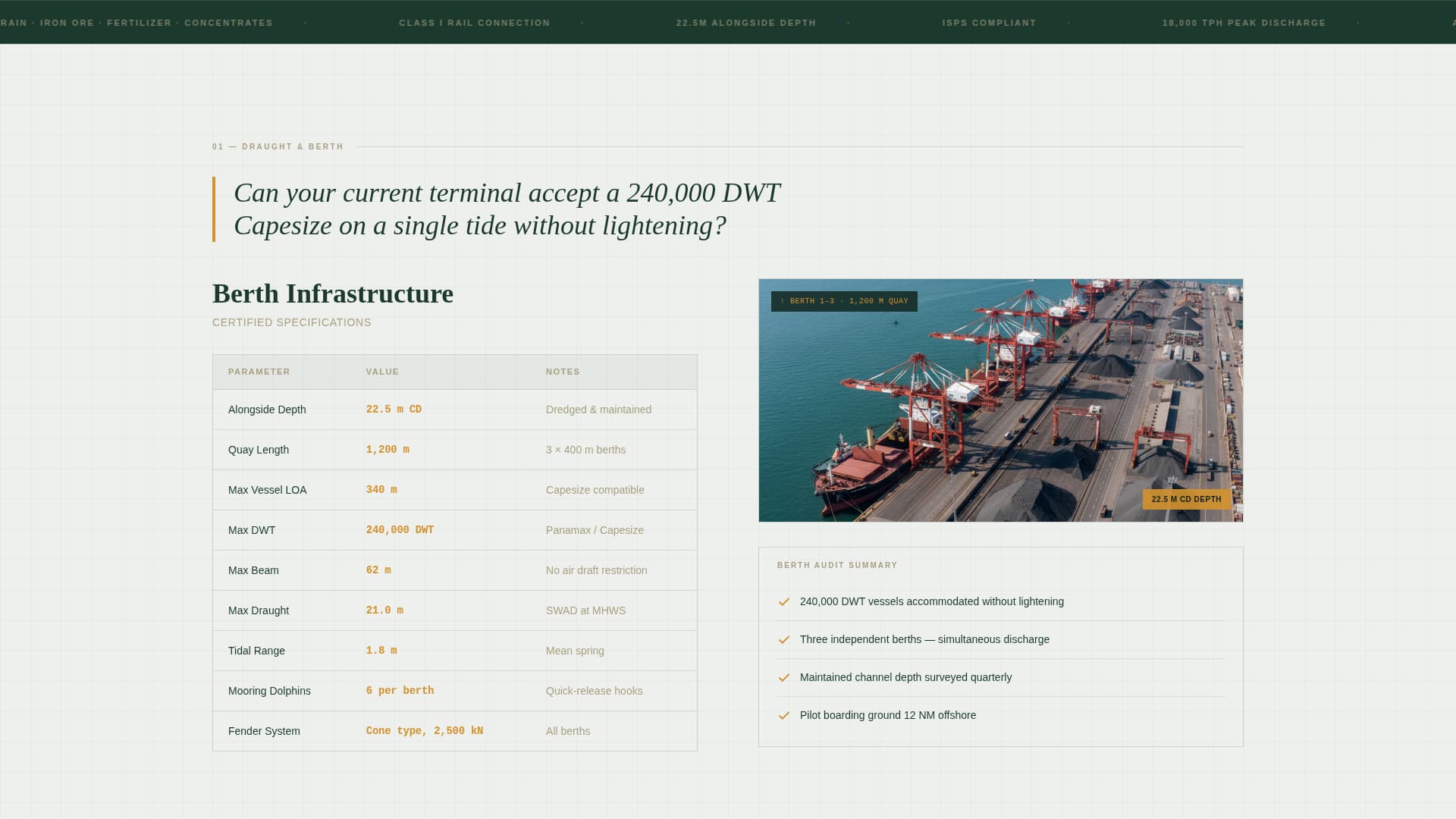The height and width of the screenshot is (819, 1456).
Task: Toggle the BERTH 1–3 · 1,200 M QUAY overlay
Action: point(842,301)
